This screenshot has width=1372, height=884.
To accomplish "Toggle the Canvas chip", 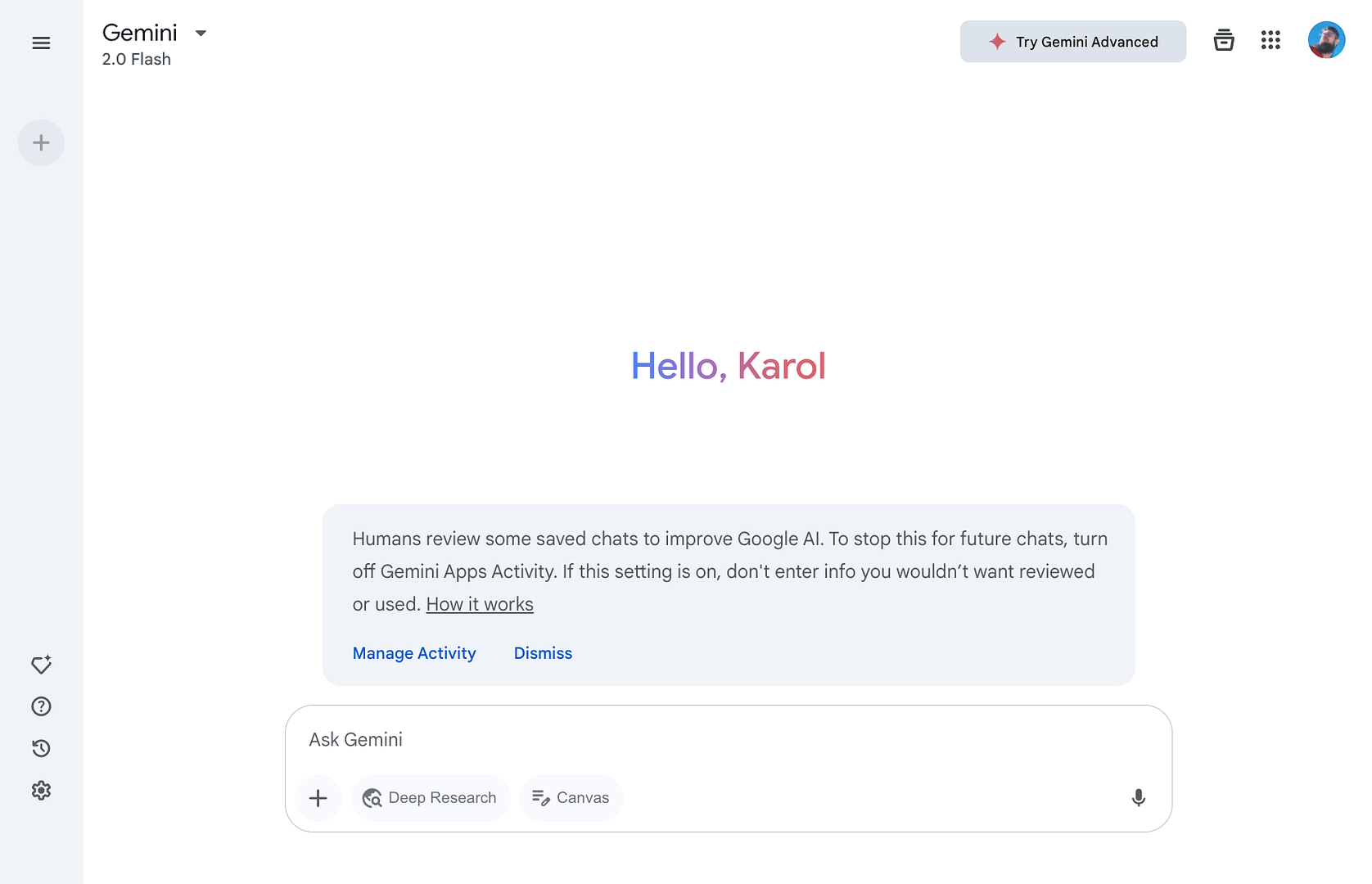I will (571, 798).
